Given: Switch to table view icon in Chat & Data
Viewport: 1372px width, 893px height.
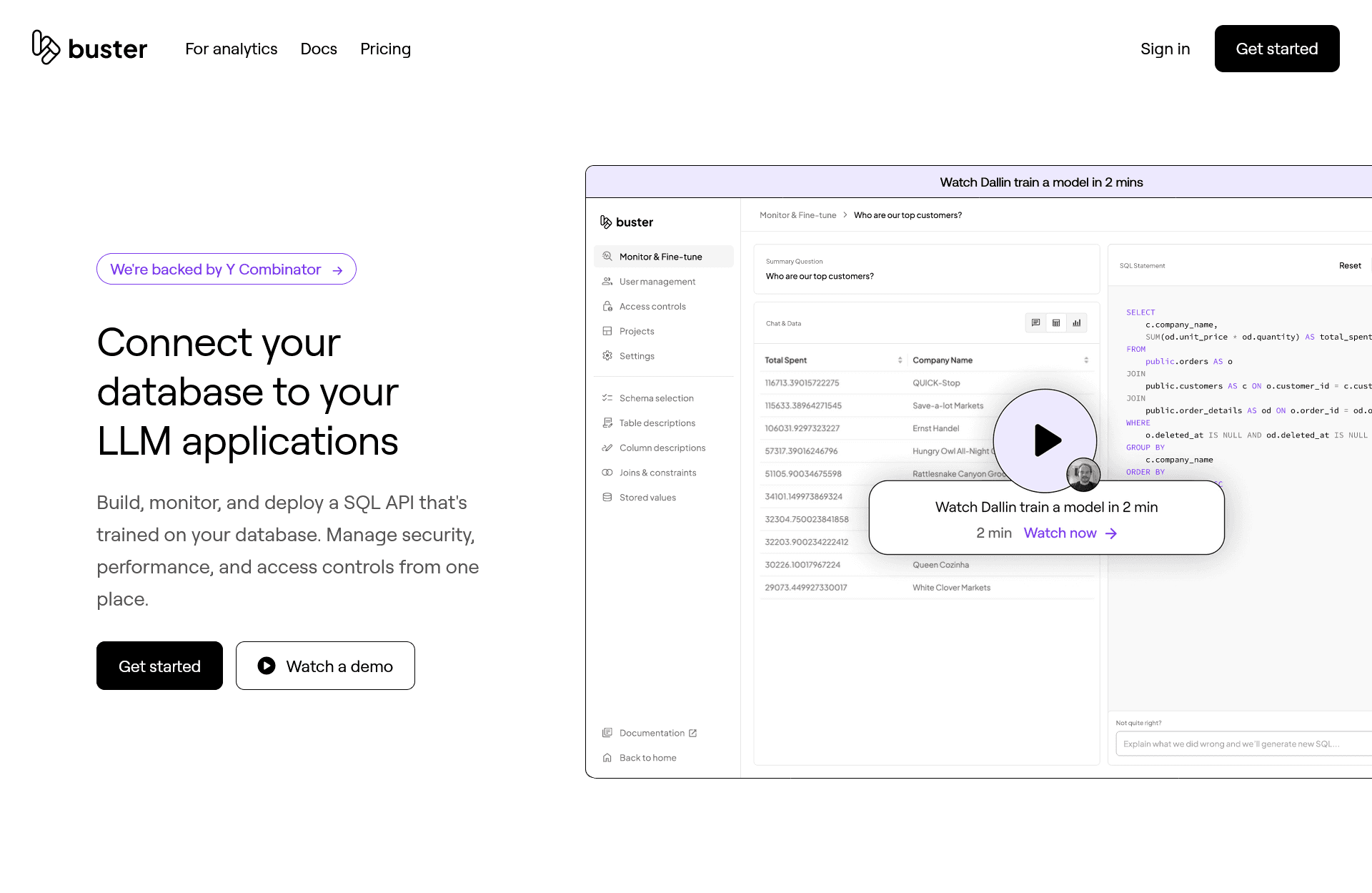Looking at the screenshot, I should click(1056, 323).
